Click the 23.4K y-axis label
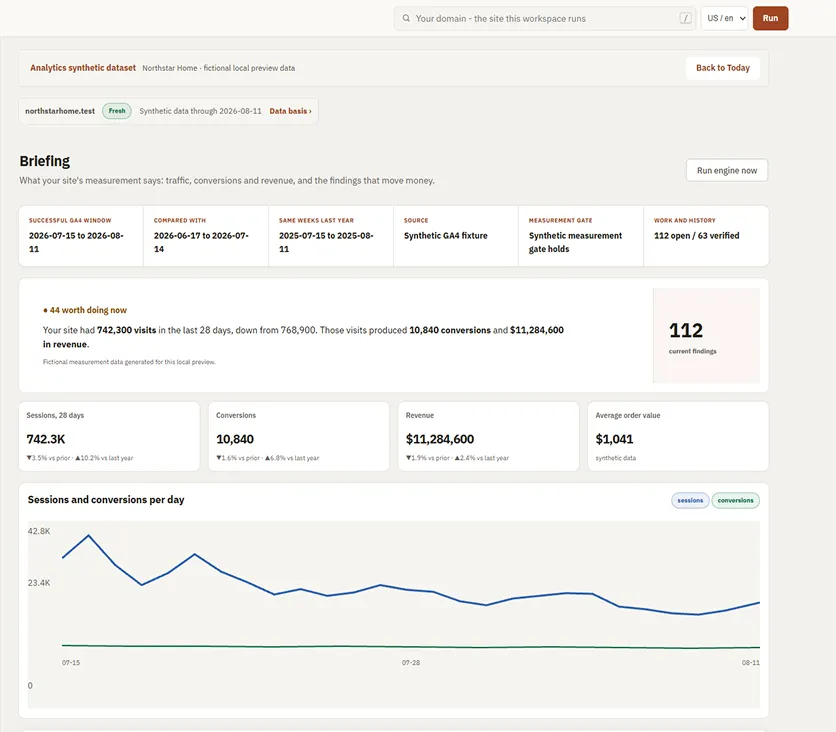836x732 pixels. pyautogui.click(x=39, y=583)
